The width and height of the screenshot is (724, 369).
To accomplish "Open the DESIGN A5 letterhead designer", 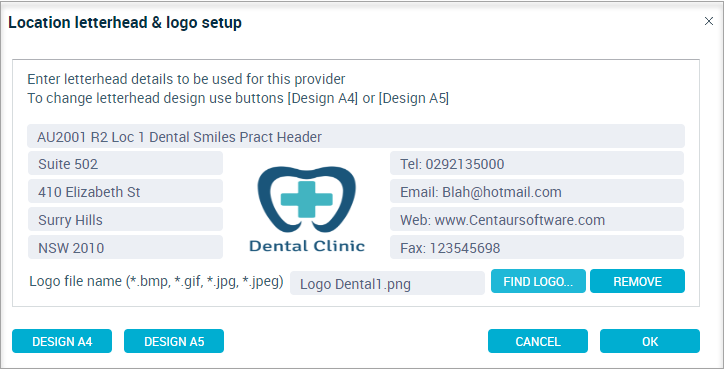I will 174,341.
